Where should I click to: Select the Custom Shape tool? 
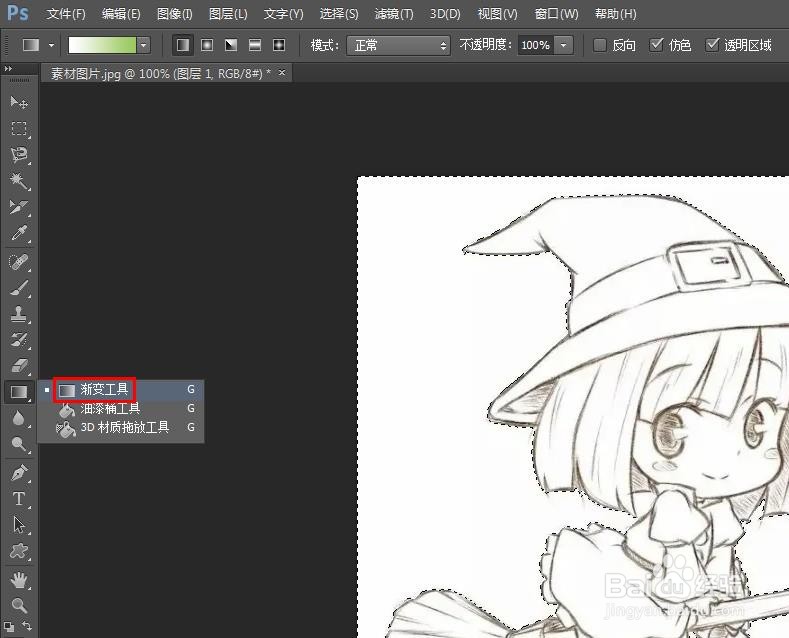19,550
